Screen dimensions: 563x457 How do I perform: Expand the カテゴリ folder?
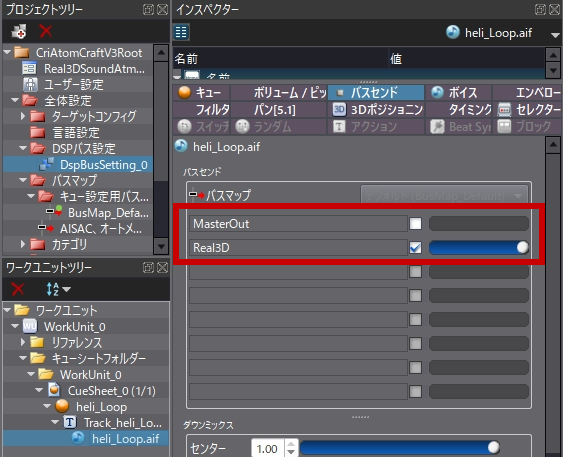(x=23, y=244)
